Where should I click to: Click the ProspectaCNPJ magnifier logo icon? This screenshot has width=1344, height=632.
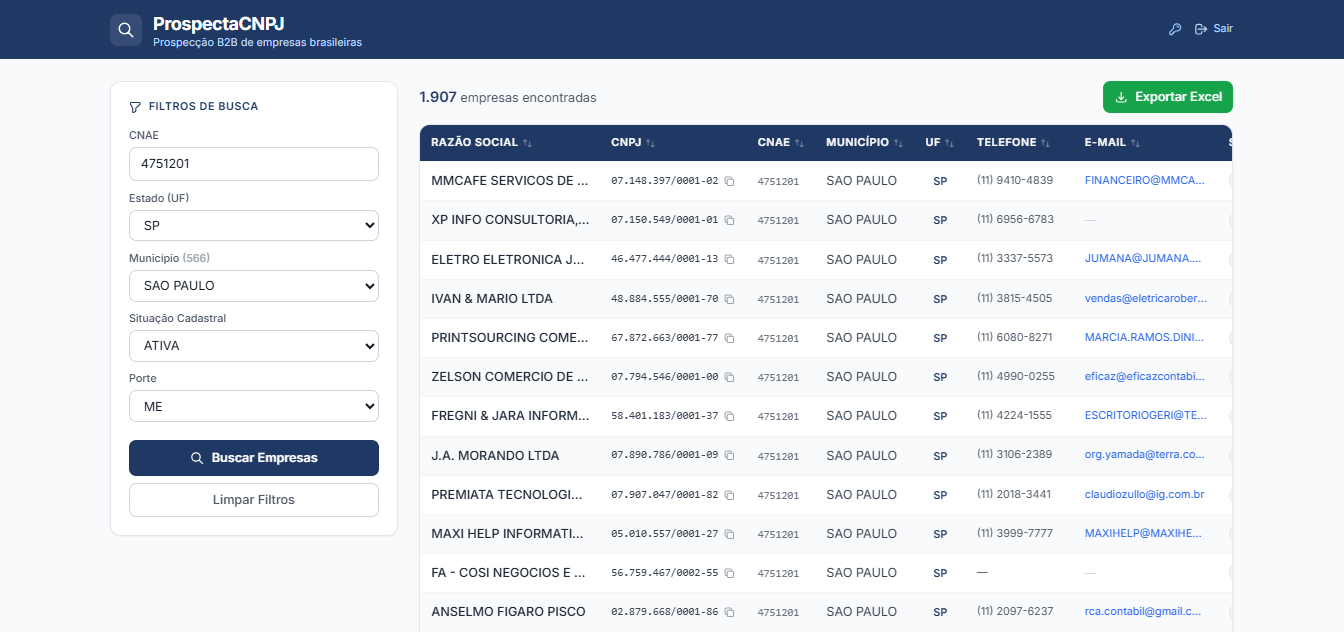point(126,30)
